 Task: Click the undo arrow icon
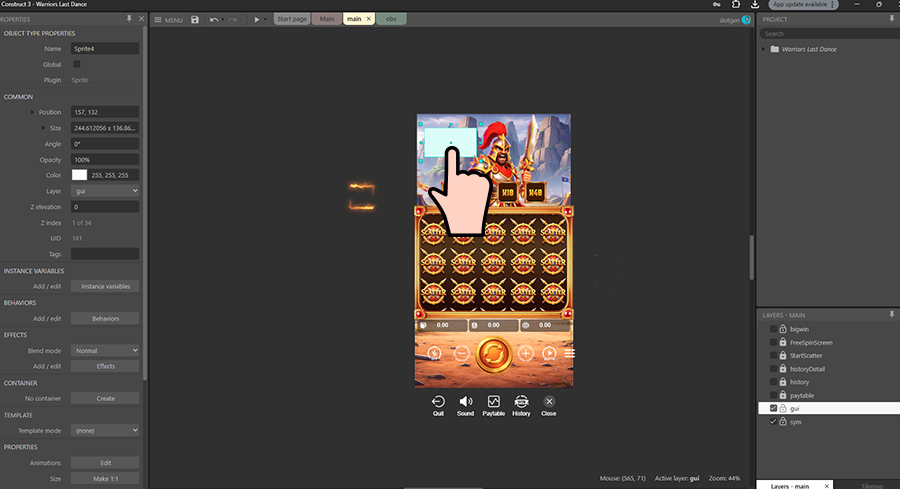tap(214, 20)
